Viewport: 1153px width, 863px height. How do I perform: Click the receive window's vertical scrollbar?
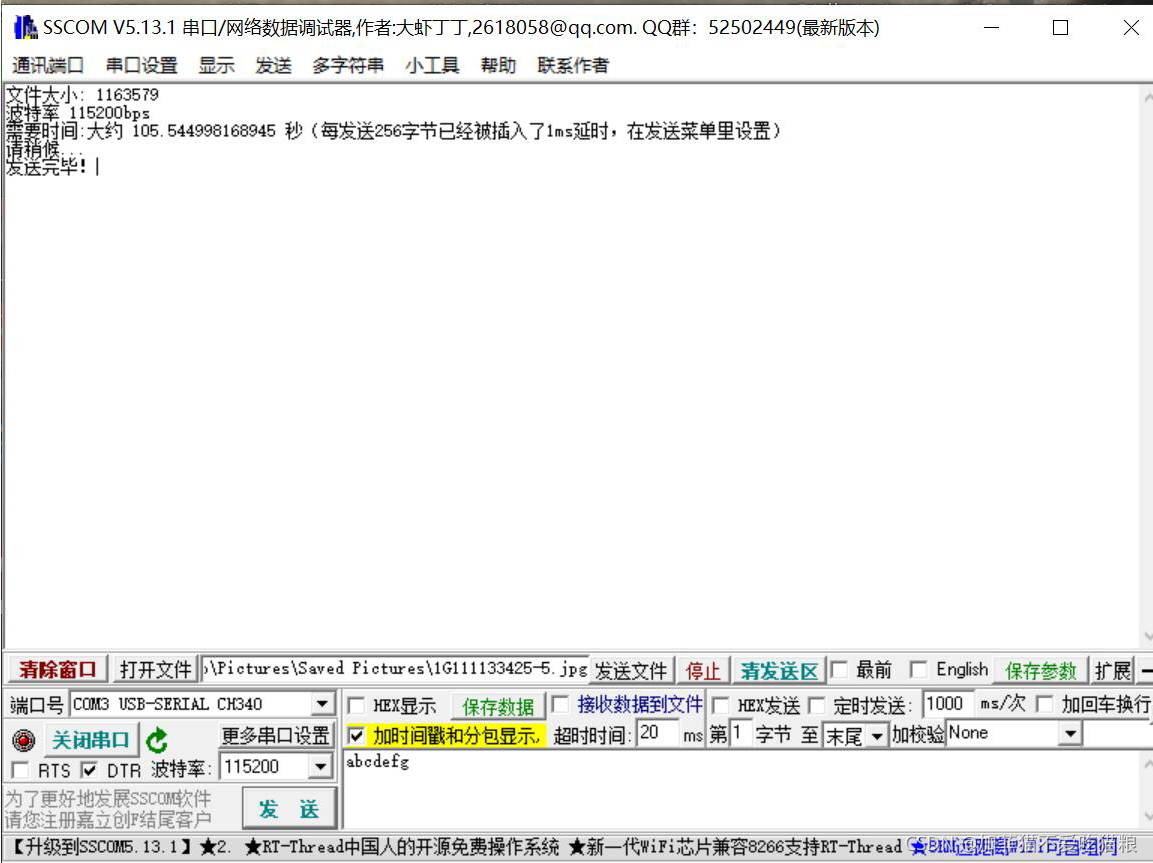1146,366
